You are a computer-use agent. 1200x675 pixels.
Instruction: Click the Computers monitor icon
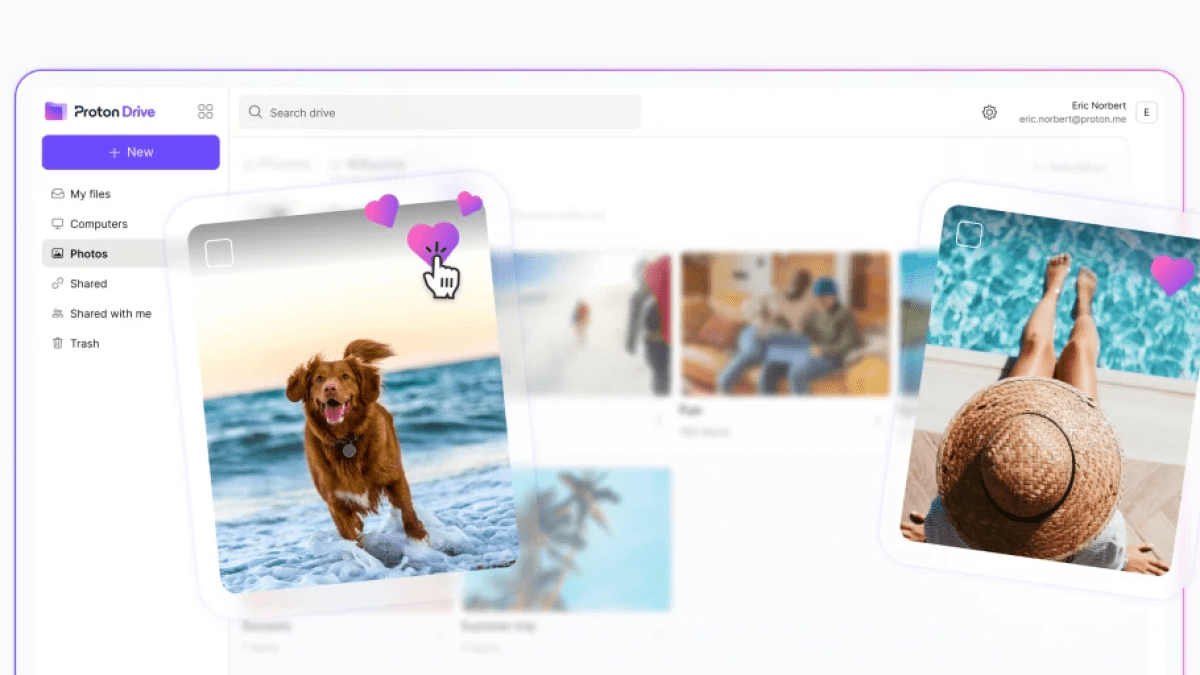coord(58,224)
